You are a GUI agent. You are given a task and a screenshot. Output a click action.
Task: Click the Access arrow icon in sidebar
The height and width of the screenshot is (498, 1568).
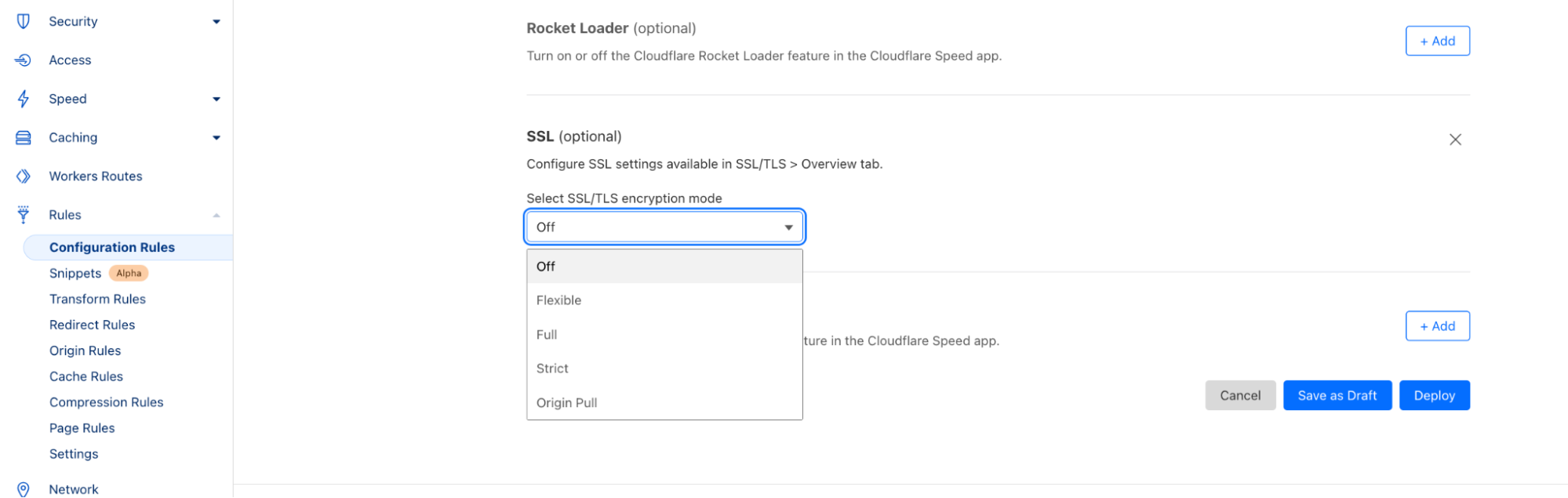click(24, 60)
